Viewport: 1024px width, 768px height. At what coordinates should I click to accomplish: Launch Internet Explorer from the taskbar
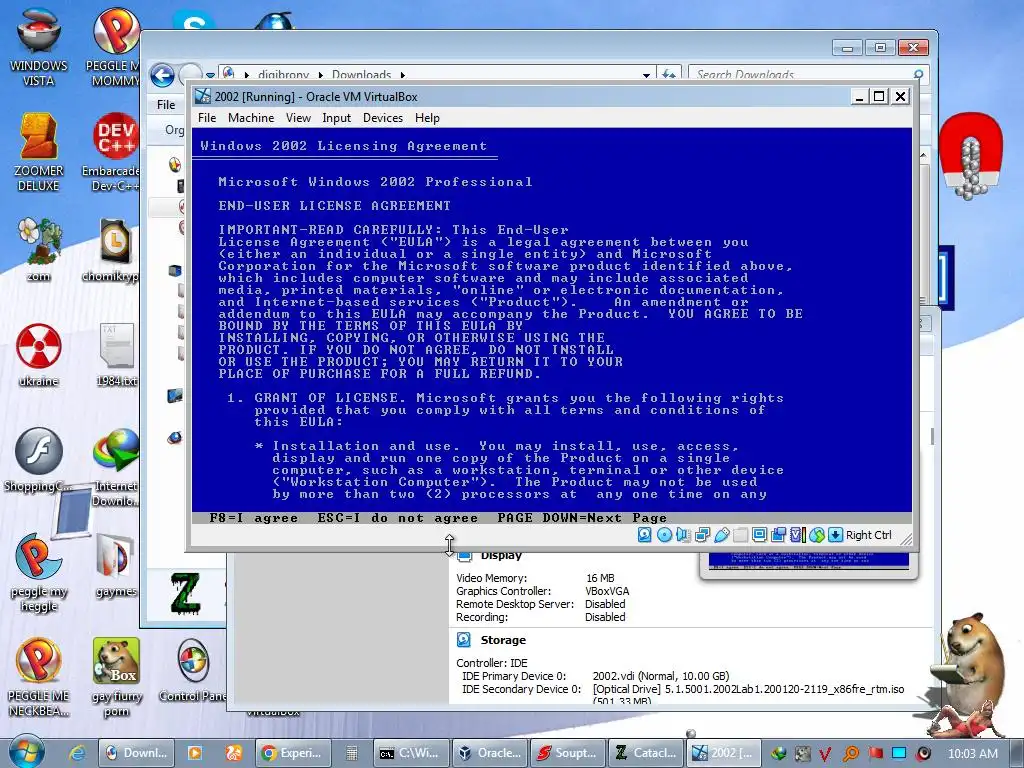coord(77,753)
